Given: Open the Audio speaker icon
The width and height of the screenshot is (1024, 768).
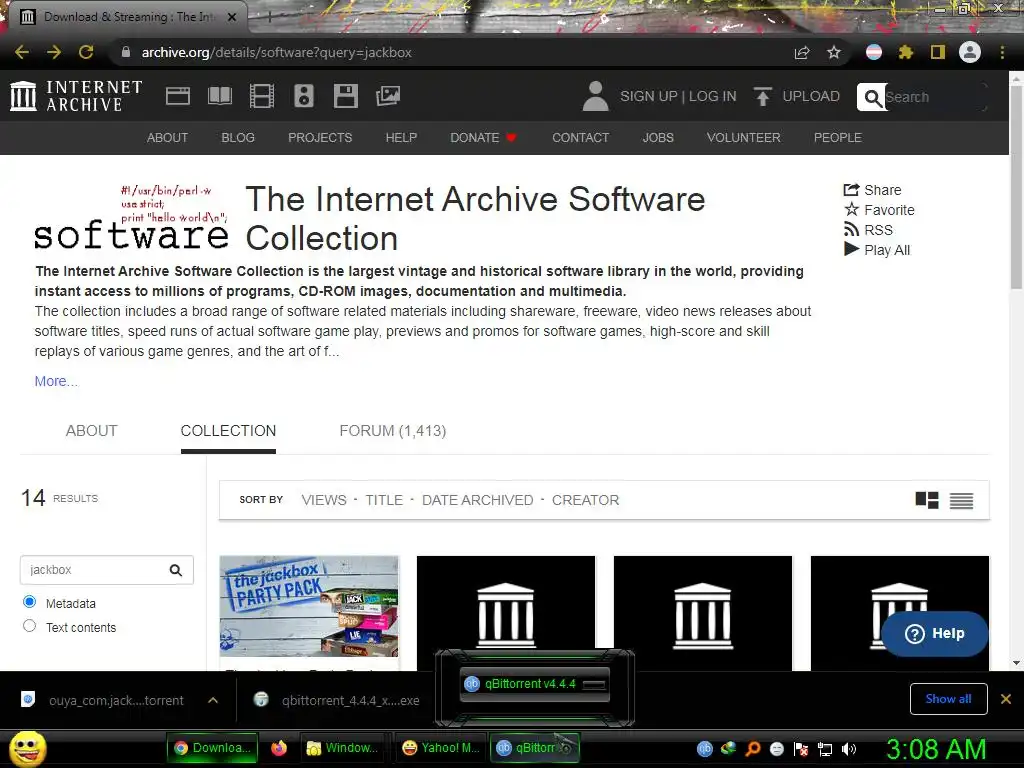Looking at the screenshot, I should [x=304, y=96].
